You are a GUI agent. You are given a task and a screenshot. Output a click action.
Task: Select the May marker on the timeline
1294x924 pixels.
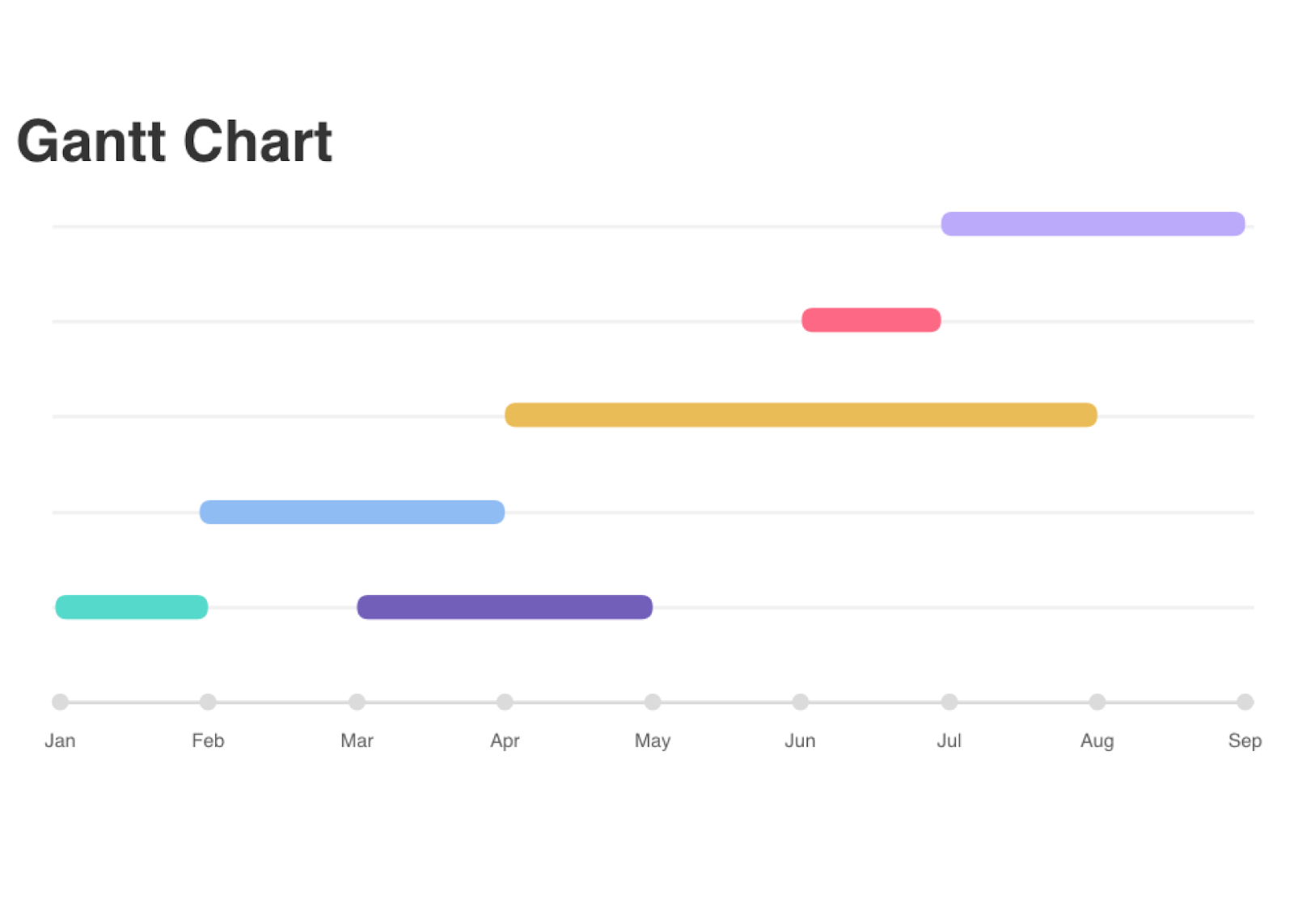point(653,702)
